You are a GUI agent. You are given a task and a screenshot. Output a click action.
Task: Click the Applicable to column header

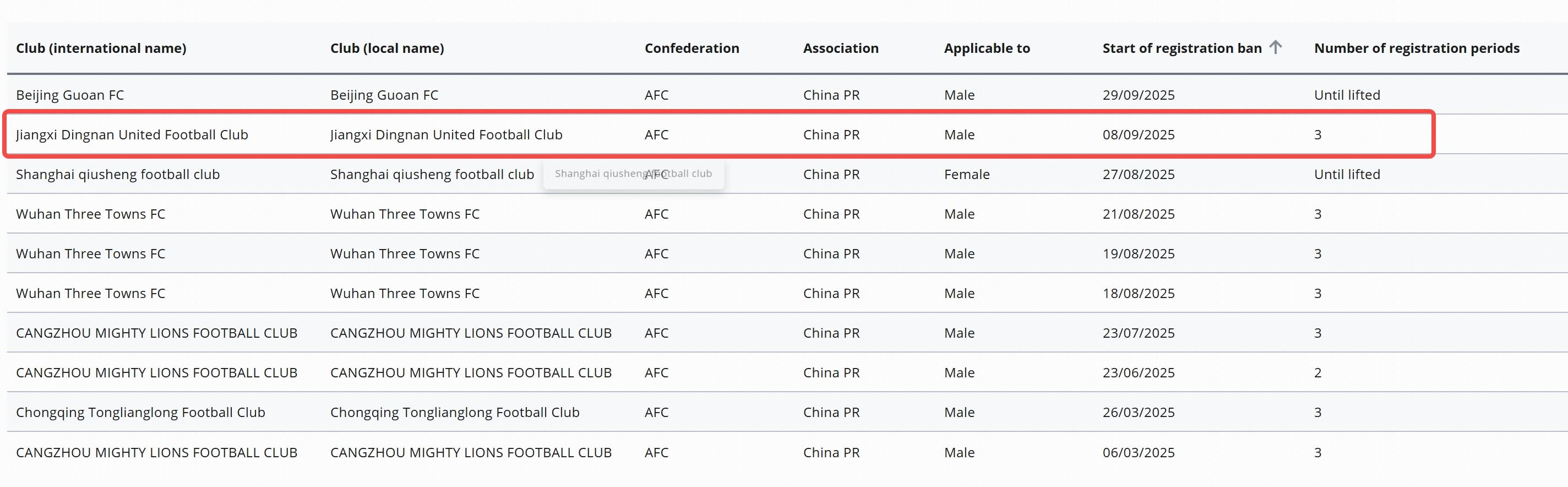coord(987,48)
